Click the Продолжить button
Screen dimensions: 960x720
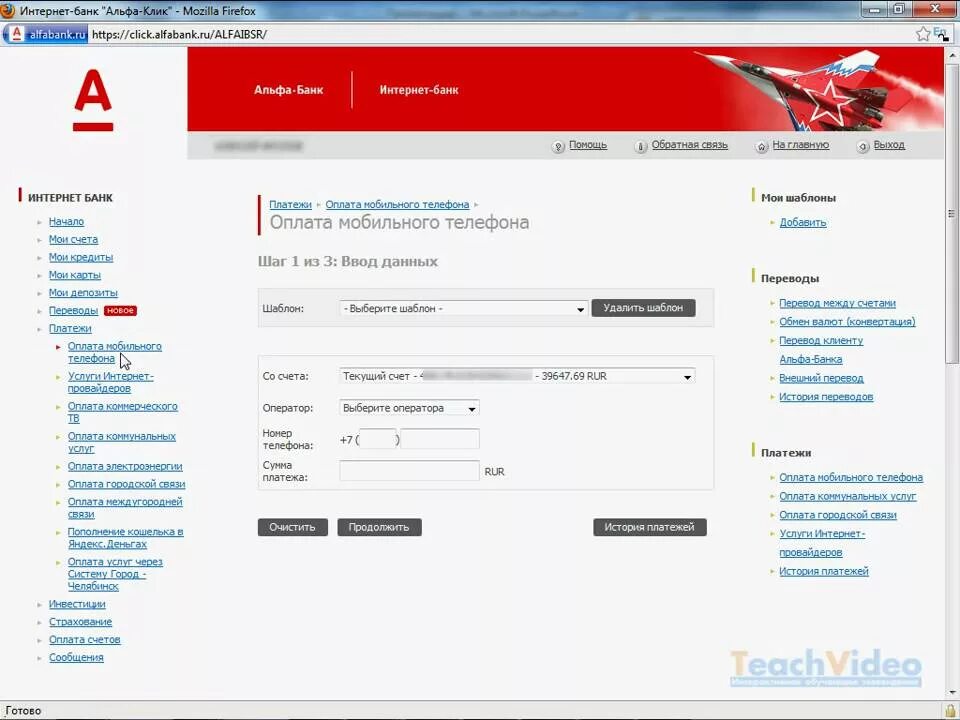379,527
